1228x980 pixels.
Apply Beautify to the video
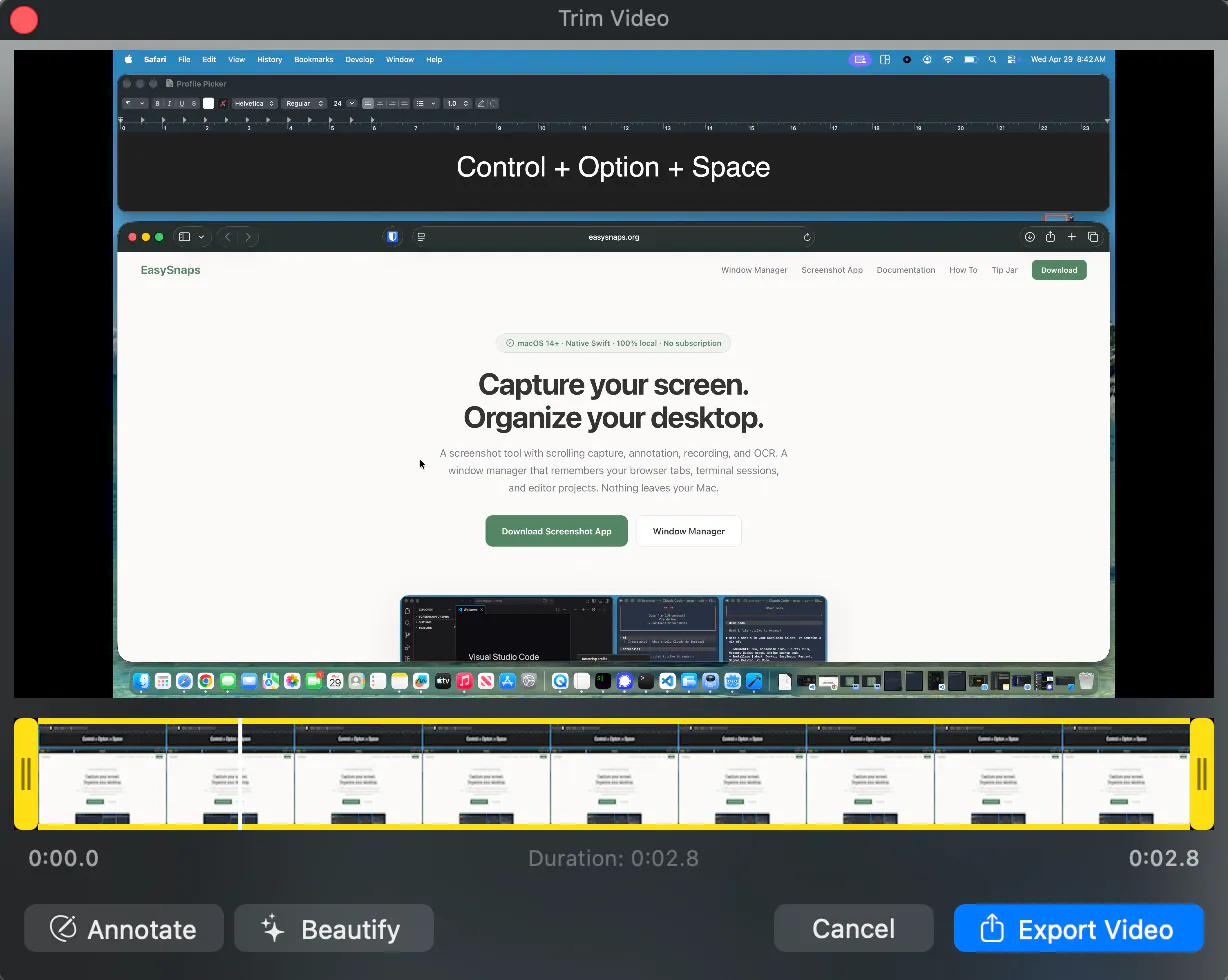[x=334, y=929]
